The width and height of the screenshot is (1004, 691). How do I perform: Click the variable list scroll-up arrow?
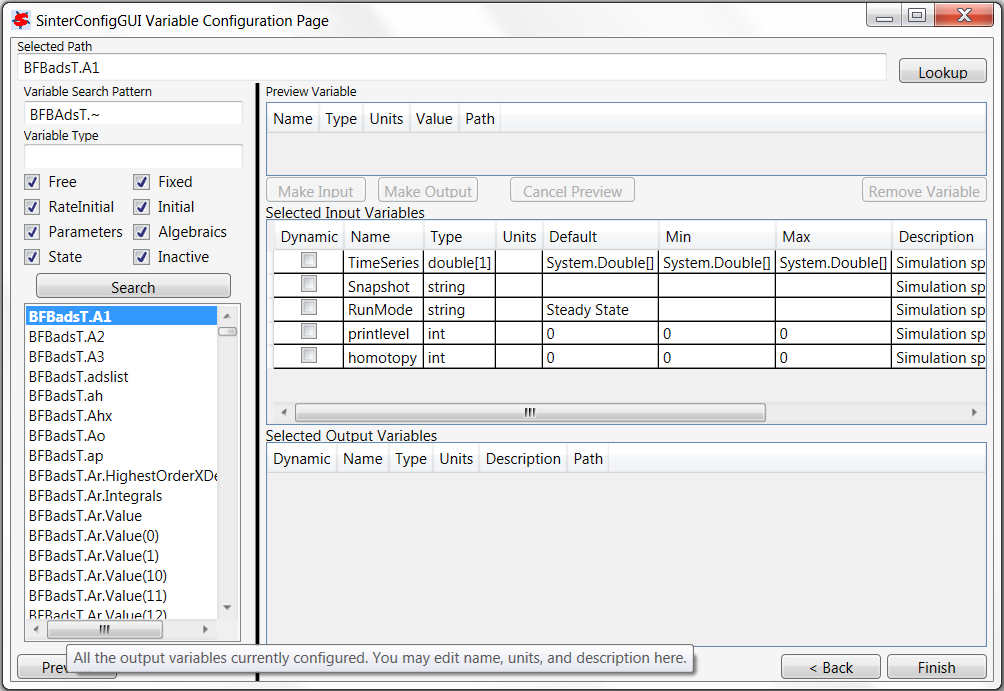coord(227,314)
